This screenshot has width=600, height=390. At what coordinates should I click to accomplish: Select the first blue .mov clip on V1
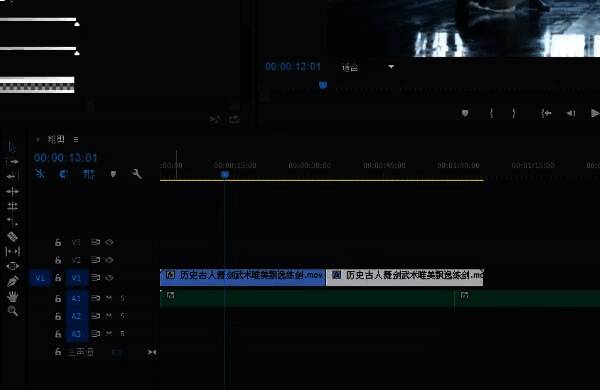pos(242,277)
